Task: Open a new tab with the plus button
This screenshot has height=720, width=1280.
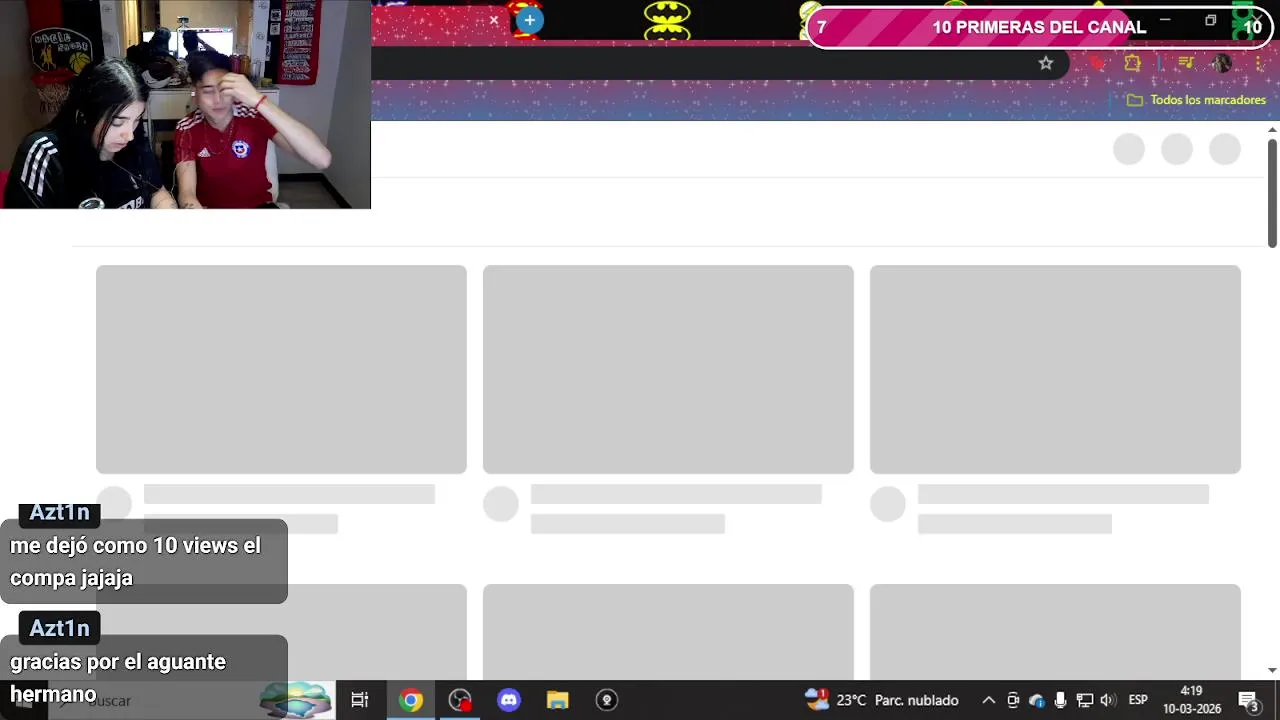Action: pos(529,20)
